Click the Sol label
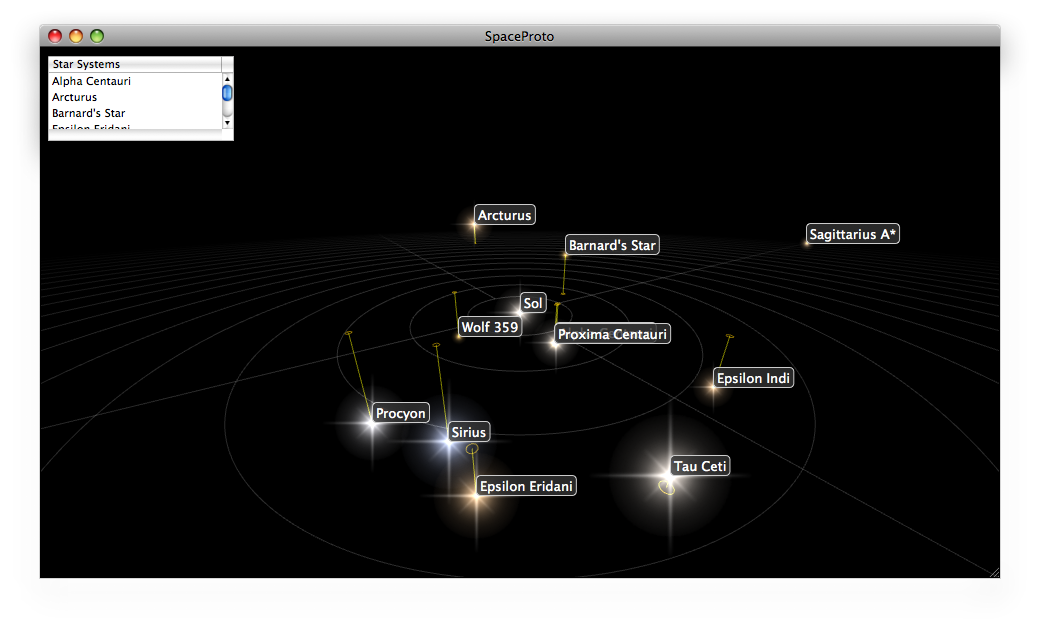 click(533, 303)
